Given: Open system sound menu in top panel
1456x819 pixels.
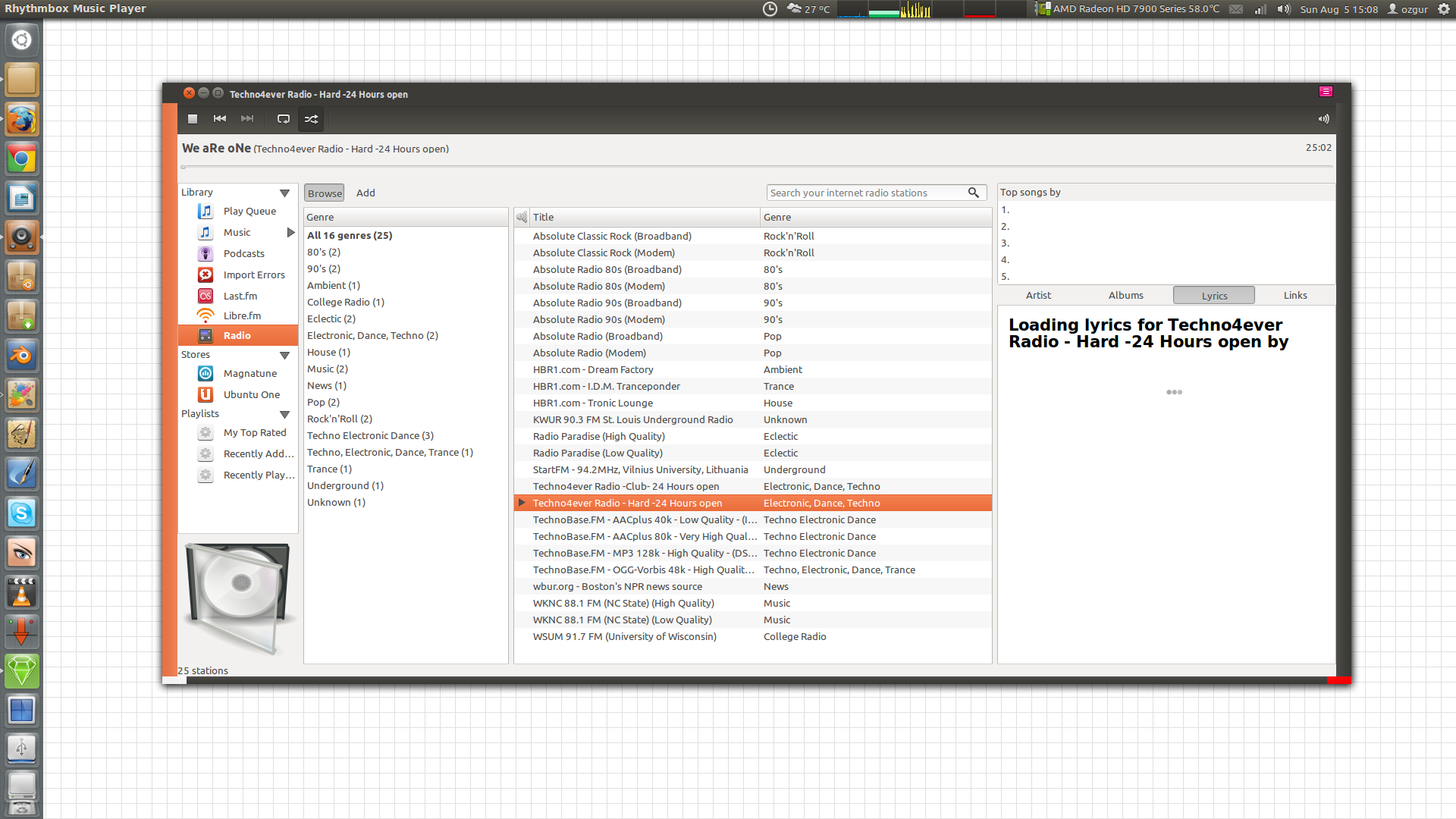Looking at the screenshot, I should [x=1283, y=9].
